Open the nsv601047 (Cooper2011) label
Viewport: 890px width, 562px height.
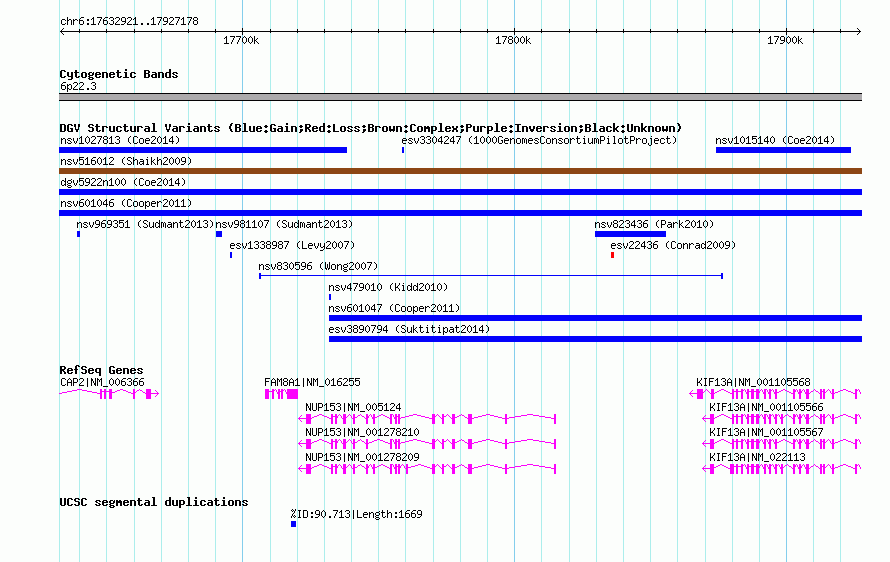(394, 308)
